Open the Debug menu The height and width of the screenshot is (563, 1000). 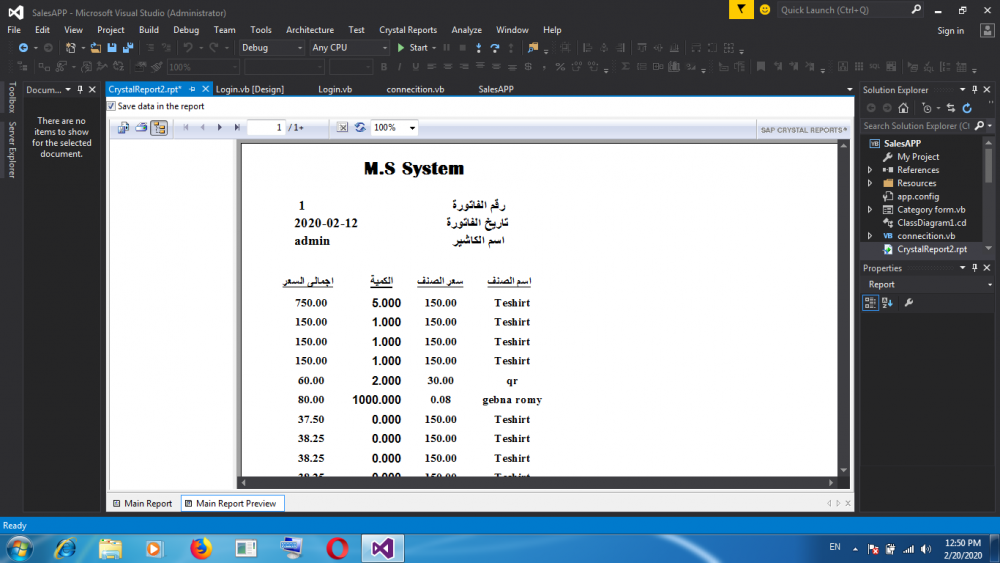pos(186,30)
